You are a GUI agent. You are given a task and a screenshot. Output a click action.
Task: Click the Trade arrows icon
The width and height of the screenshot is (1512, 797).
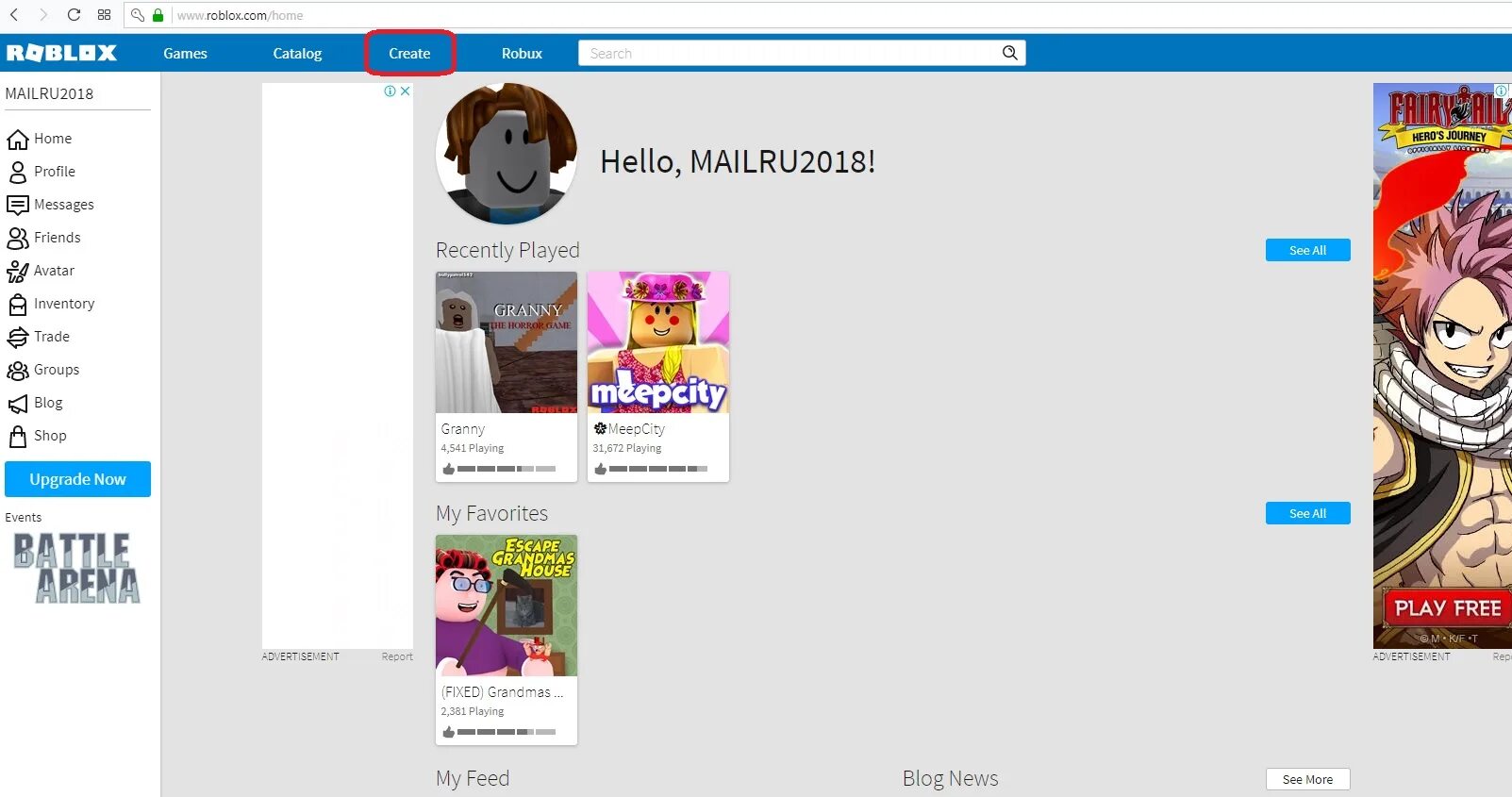click(x=17, y=338)
